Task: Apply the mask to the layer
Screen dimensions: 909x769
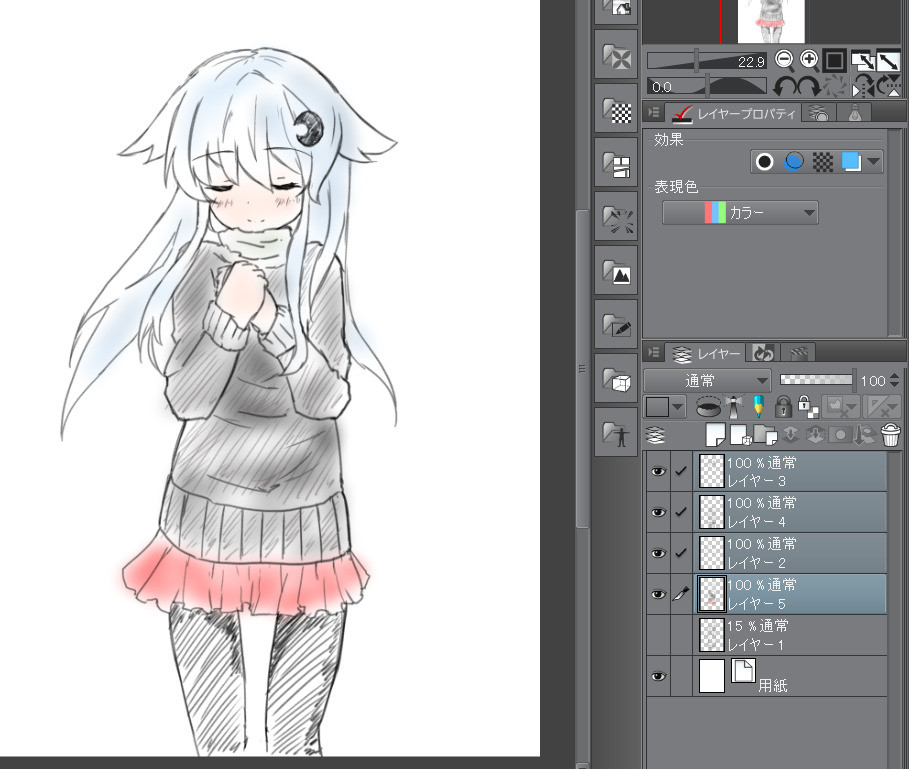Action: [x=865, y=435]
